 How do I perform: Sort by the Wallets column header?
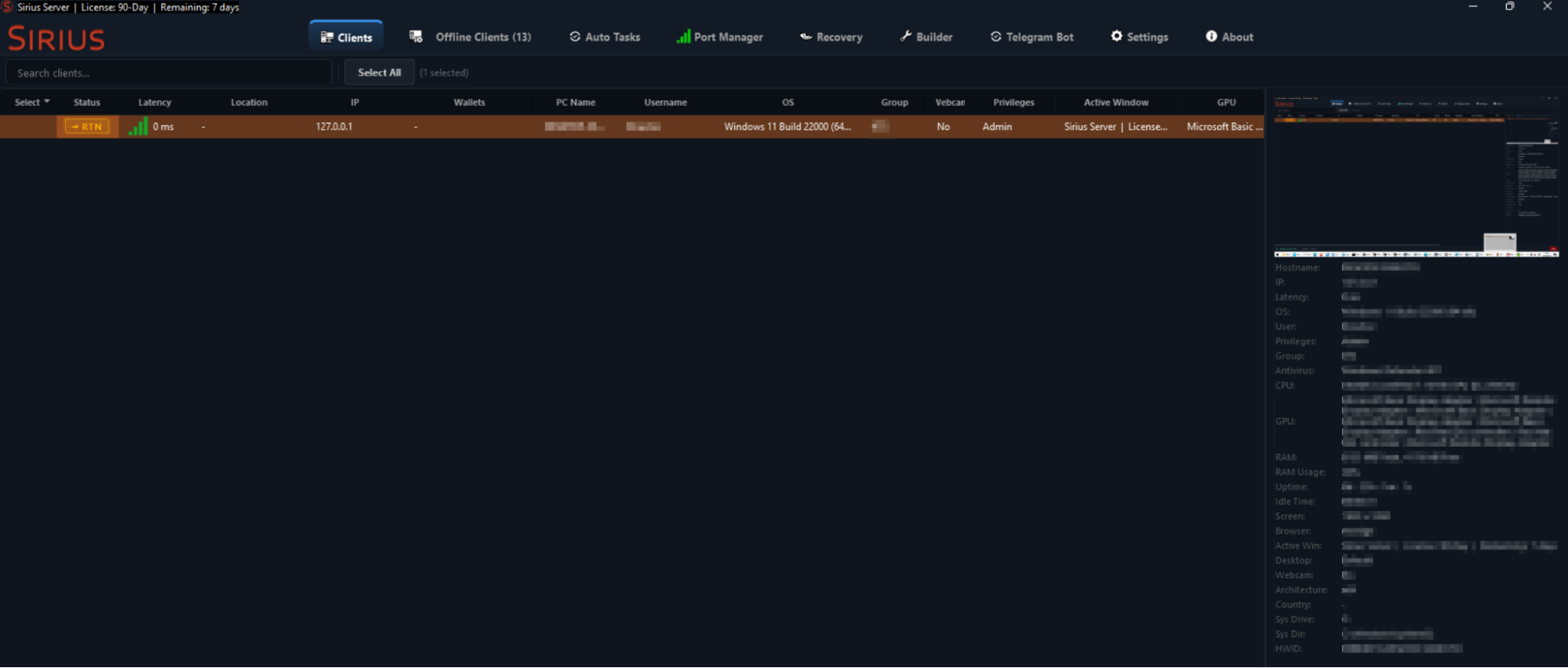coord(469,102)
